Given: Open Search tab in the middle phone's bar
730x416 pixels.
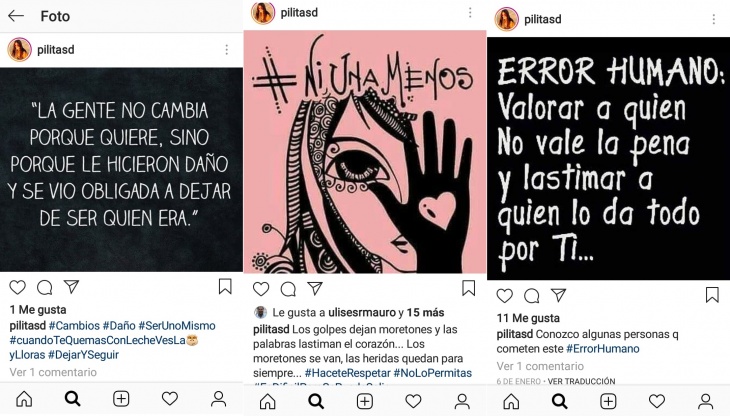Looking at the screenshot, I should pos(316,401).
